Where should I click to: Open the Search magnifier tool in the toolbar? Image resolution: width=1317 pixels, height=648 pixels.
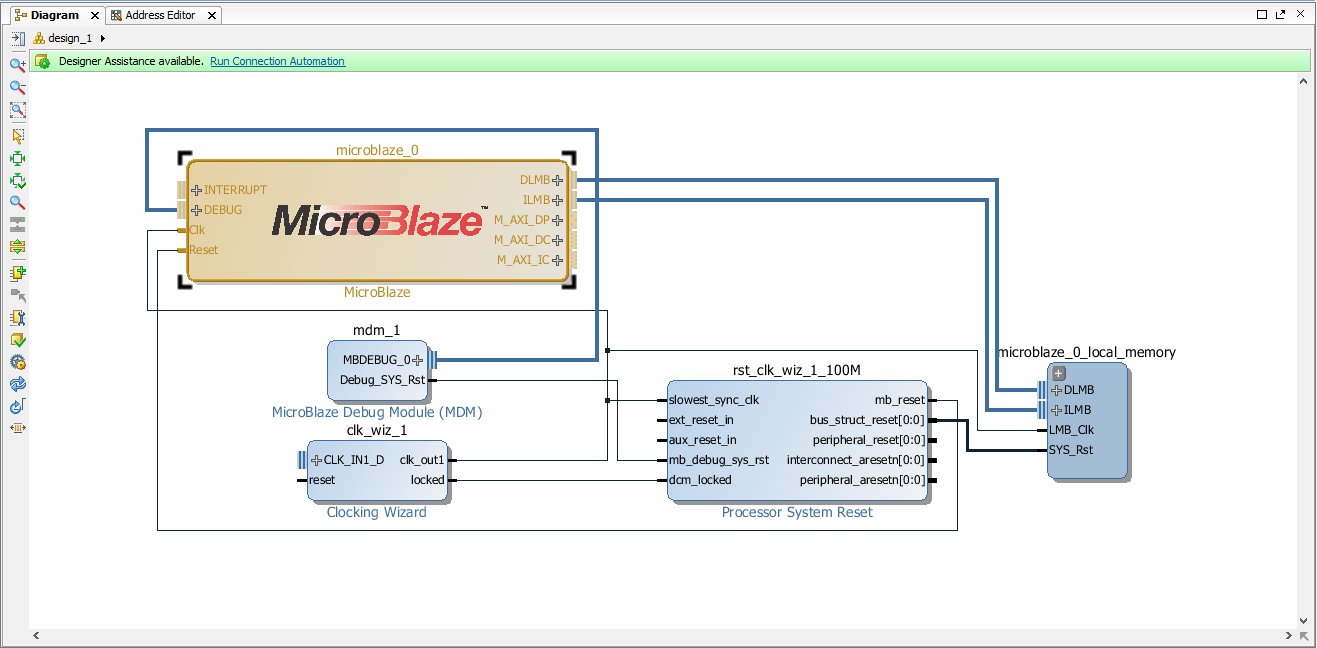(17, 203)
